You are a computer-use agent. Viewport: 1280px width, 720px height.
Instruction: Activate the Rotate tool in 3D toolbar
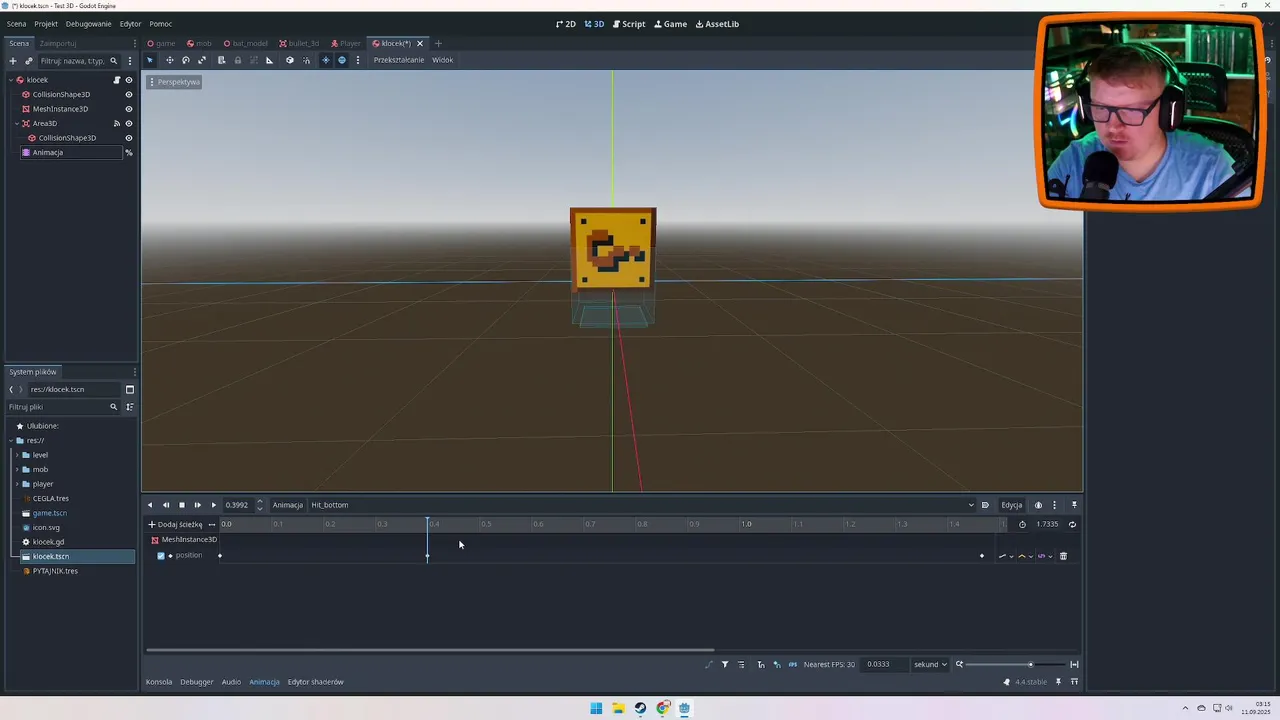[185, 60]
